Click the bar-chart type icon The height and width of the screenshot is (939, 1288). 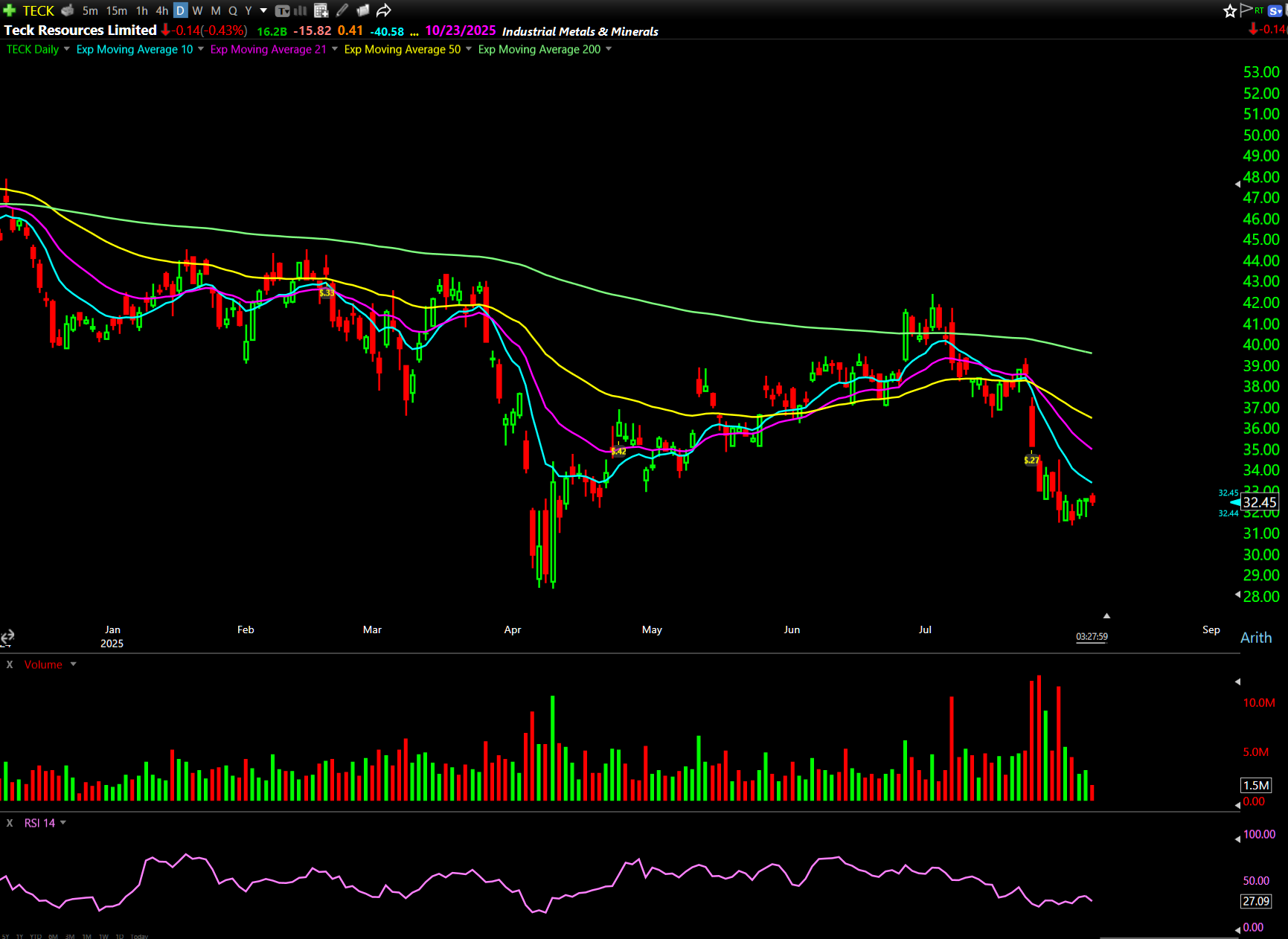pos(301,10)
